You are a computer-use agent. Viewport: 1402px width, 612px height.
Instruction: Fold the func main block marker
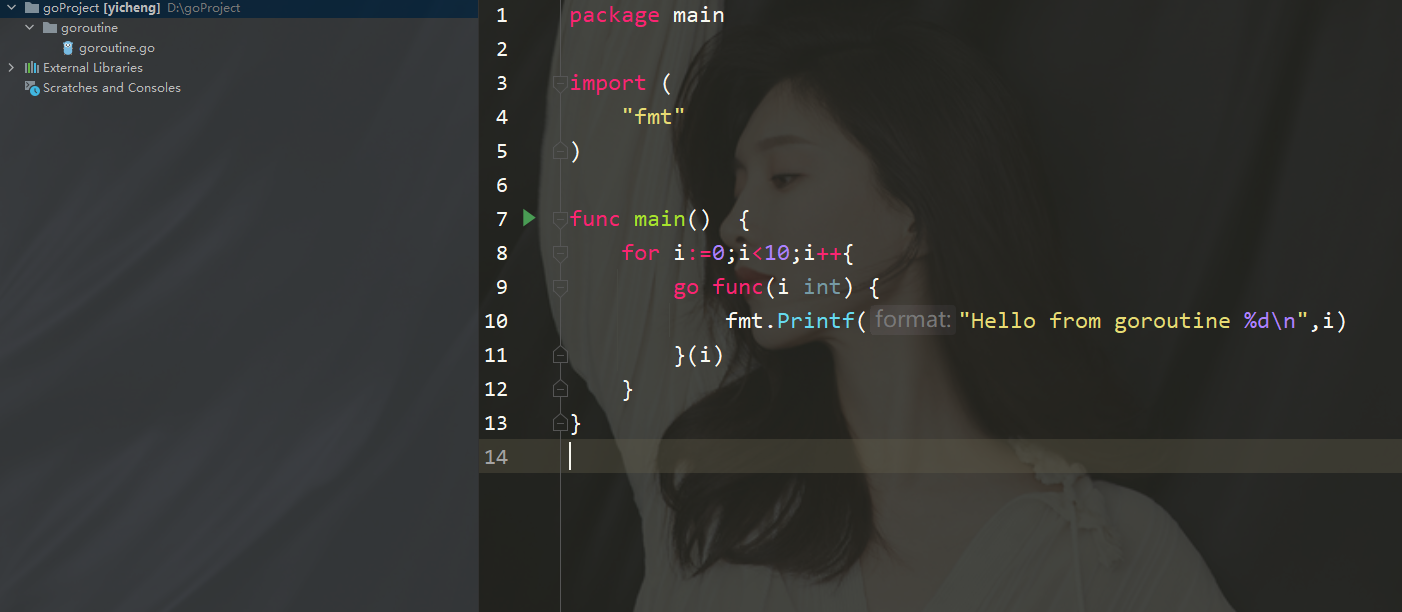pyautogui.click(x=560, y=219)
